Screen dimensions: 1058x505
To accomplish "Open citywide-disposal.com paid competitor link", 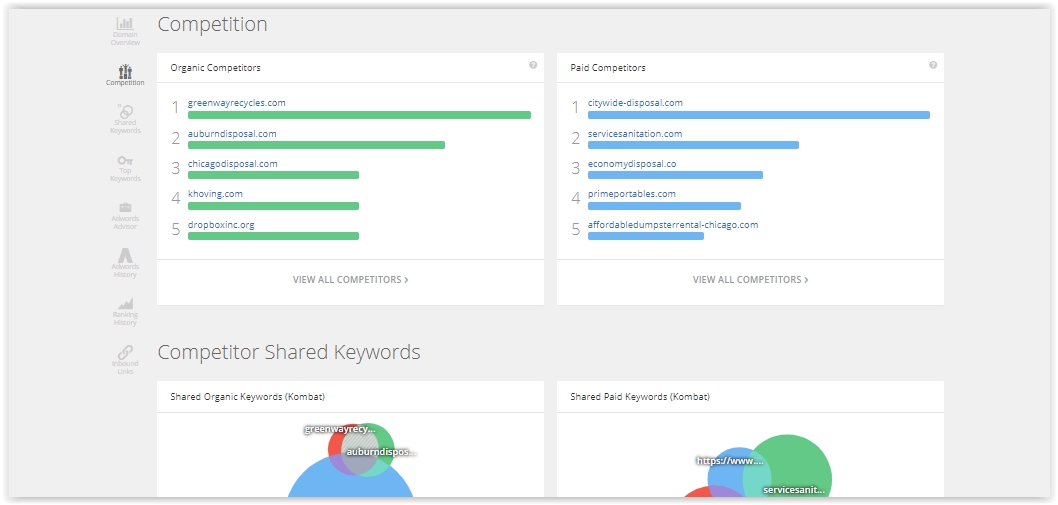I will point(635,103).
